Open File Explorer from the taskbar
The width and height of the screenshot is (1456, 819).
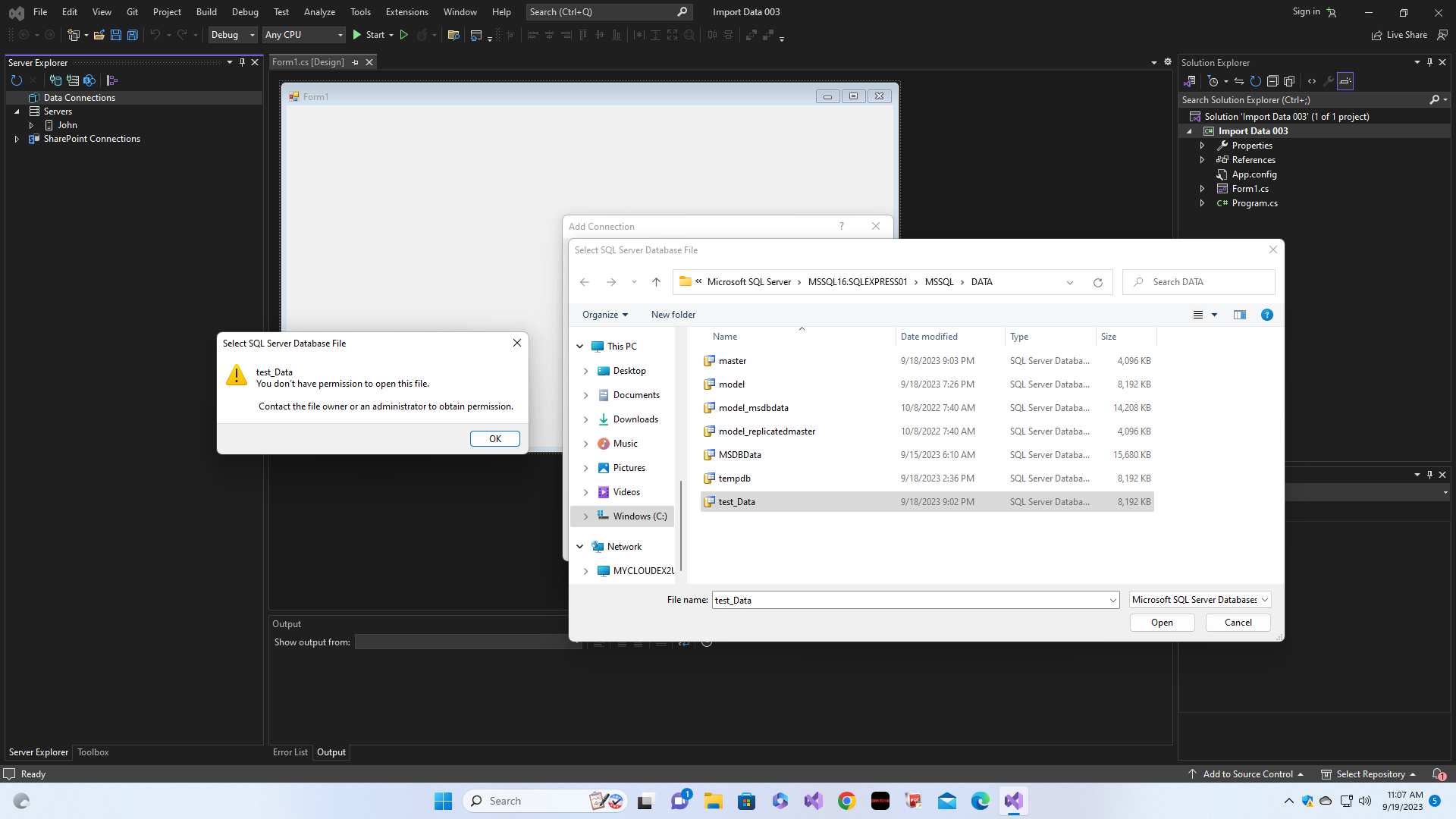(x=714, y=801)
